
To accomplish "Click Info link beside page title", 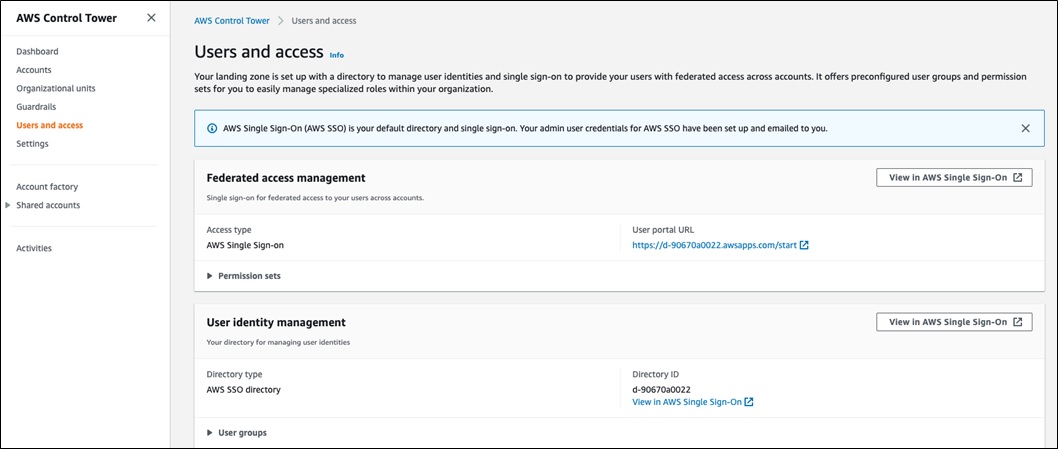I will (336, 55).
